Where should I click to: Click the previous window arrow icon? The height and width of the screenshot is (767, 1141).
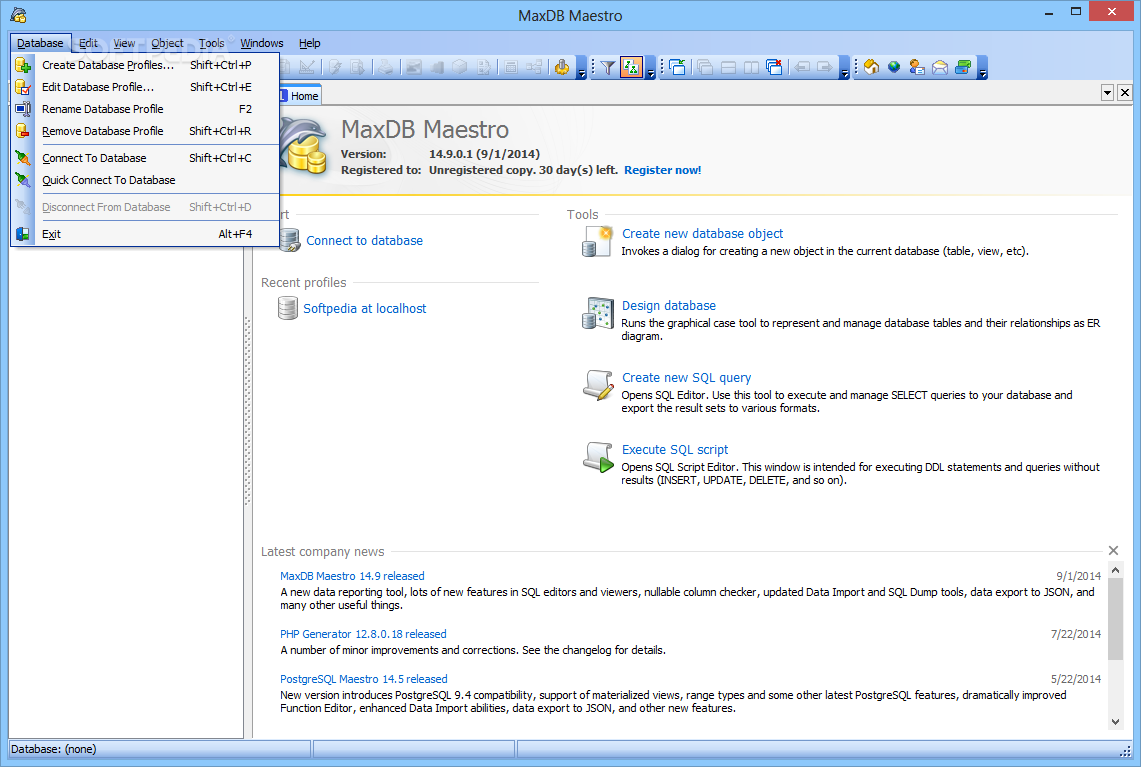(x=803, y=68)
